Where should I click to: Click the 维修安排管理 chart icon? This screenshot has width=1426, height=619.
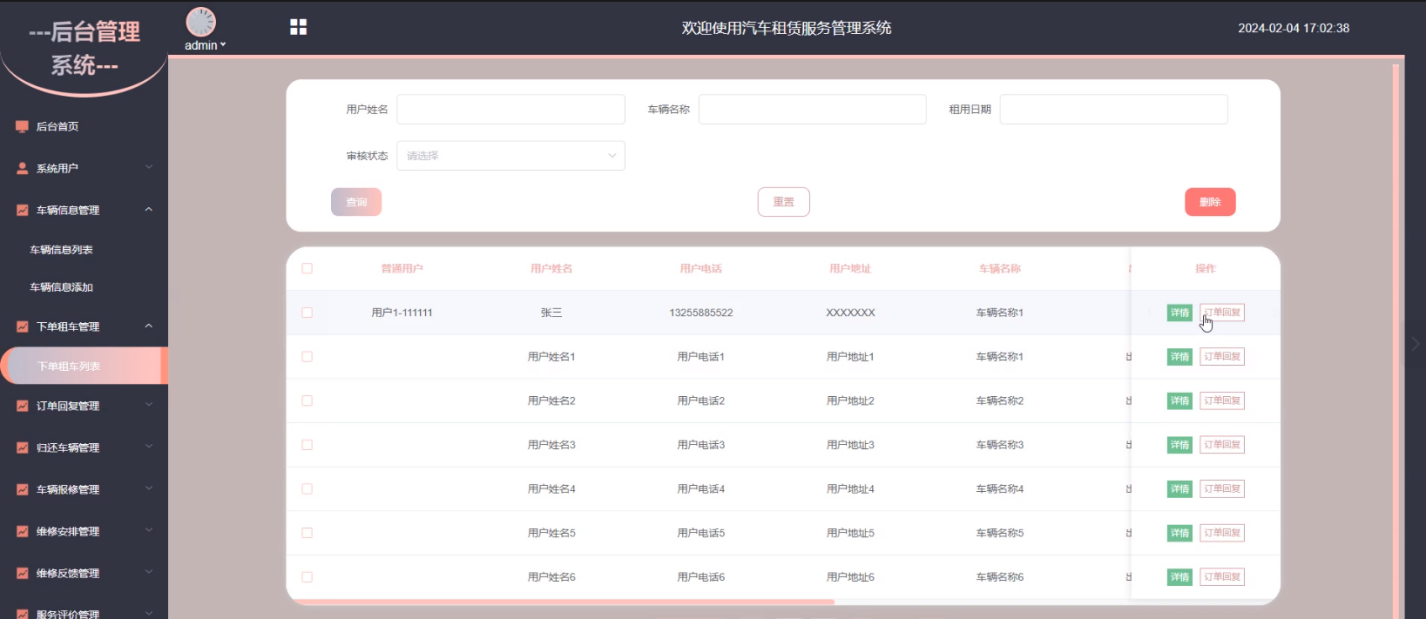22,532
